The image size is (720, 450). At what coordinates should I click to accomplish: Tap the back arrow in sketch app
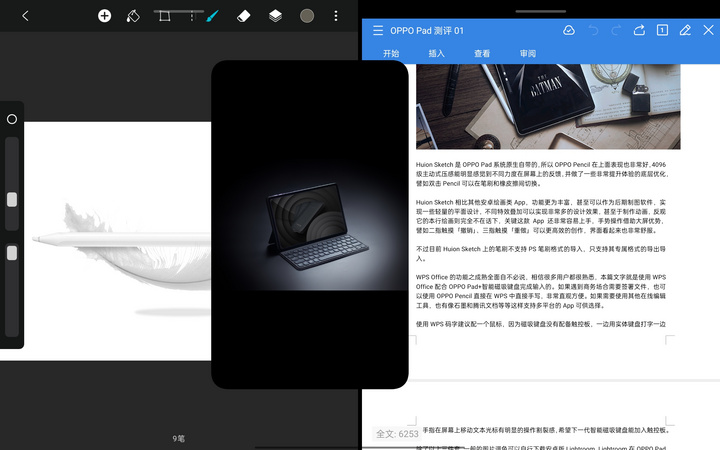tap(25, 16)
